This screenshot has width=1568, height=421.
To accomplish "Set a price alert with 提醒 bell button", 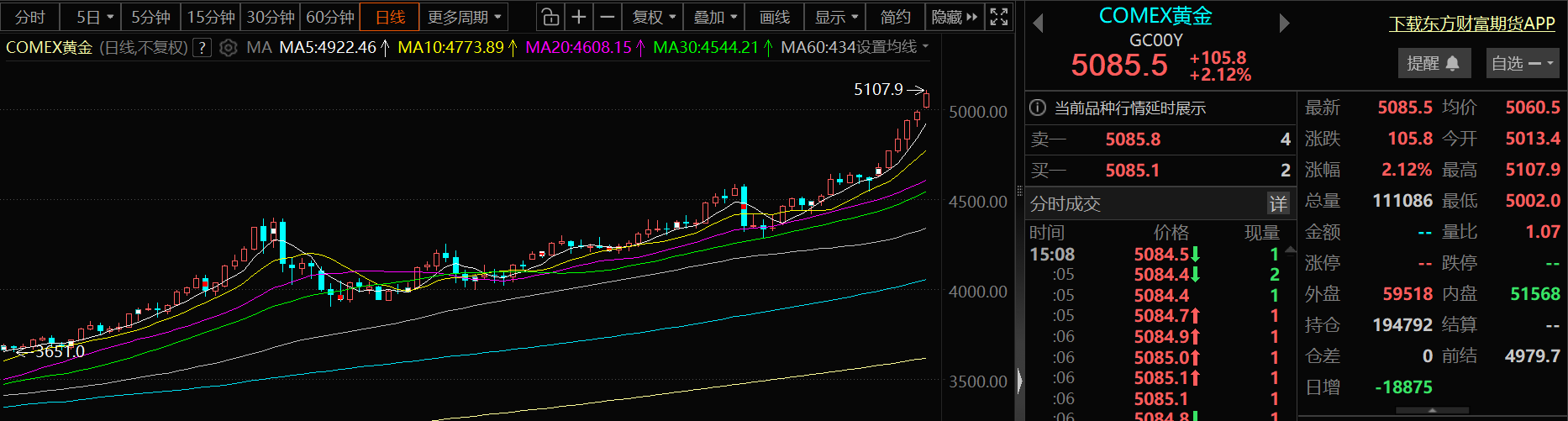I will click(1434, 63).
